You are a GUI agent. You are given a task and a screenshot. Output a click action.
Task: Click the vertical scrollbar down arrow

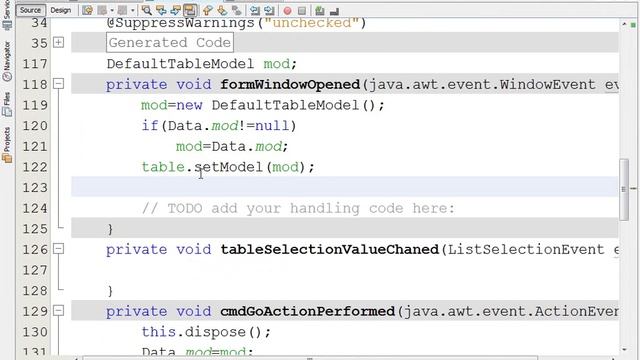(624, 349)
